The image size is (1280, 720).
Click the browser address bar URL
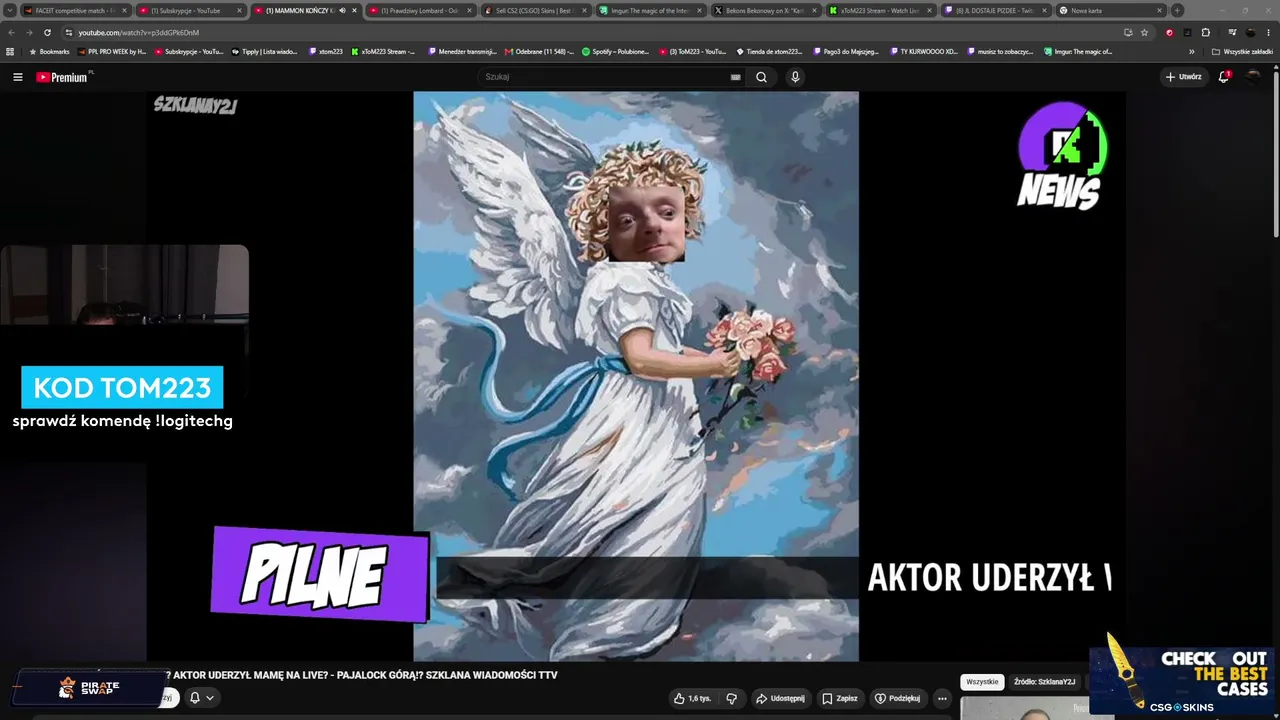point(139,32)
